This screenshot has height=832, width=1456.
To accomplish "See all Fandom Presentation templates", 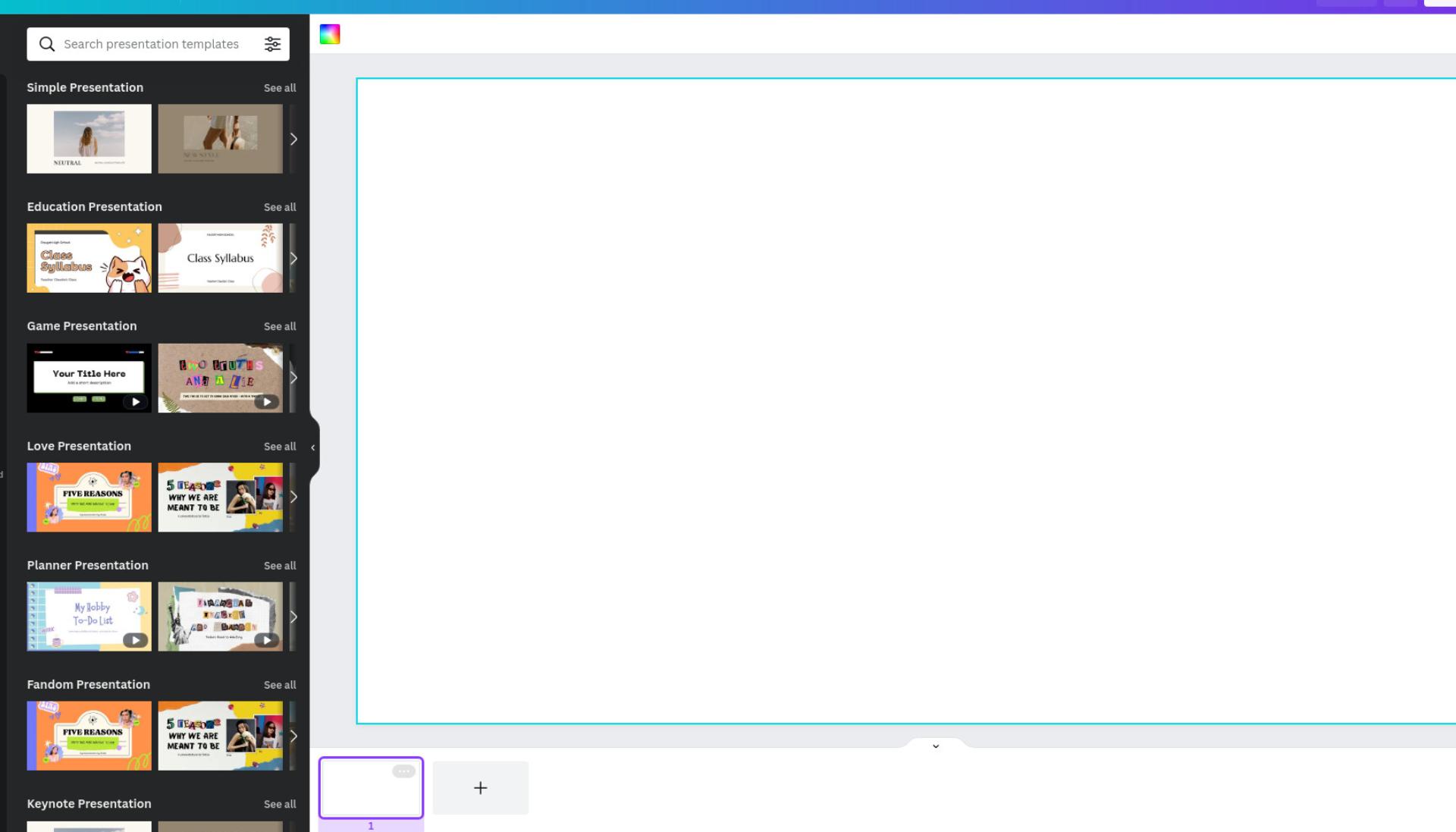I will [280, 685].
